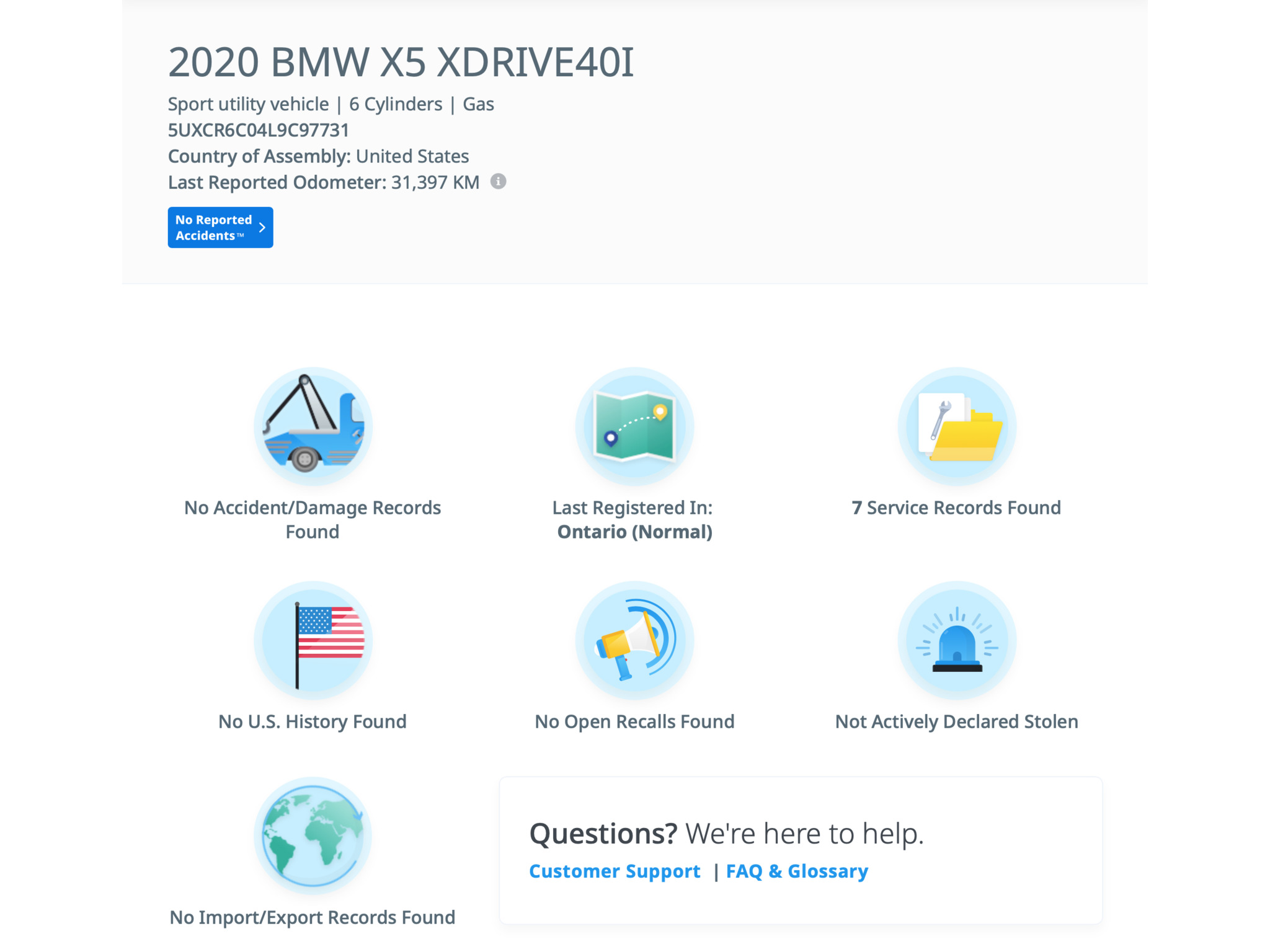Viewport: 1270px width, 952px height.
Task: Open the FAQ & Glossary link
Action: tap(797, 871)
